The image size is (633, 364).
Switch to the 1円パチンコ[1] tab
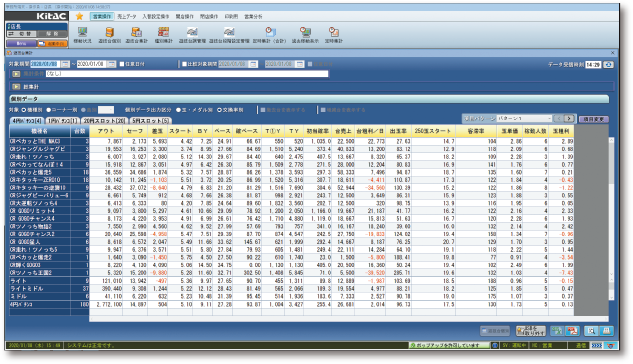click(x=62, y=121)
